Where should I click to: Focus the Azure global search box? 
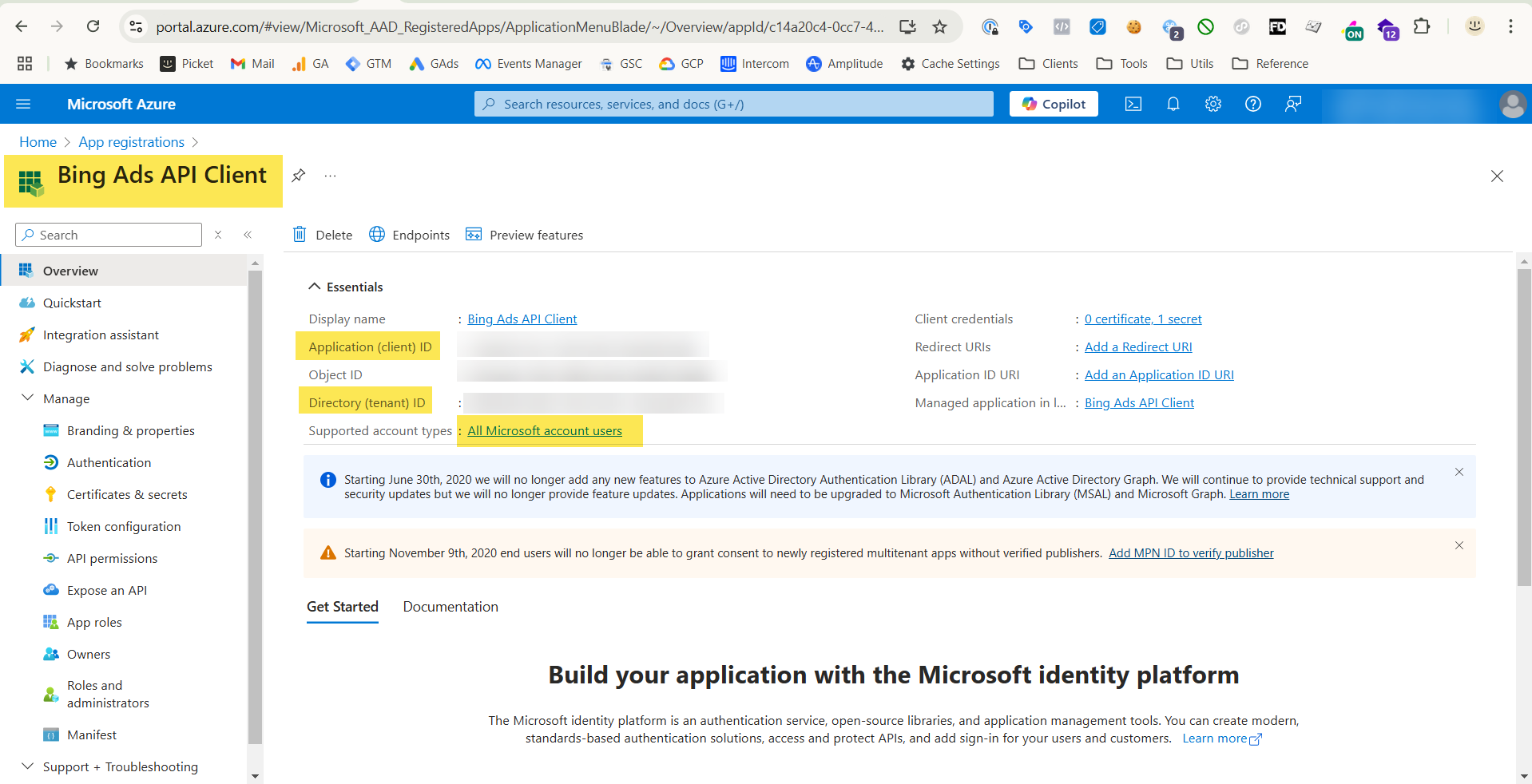[734, 104]
